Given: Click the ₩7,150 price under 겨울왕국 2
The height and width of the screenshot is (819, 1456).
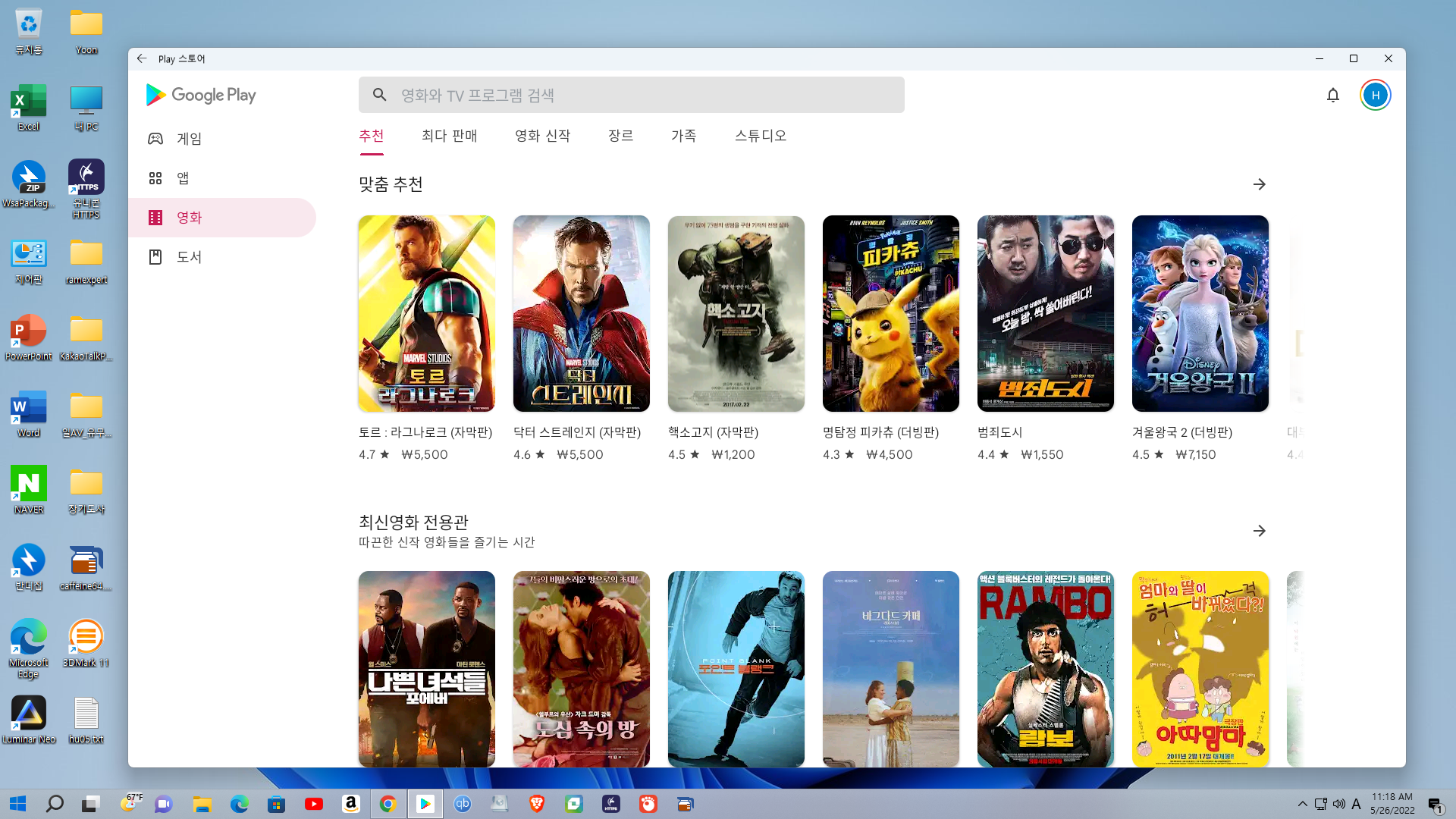Looking at the screenshot, I should pos(1195,455).
